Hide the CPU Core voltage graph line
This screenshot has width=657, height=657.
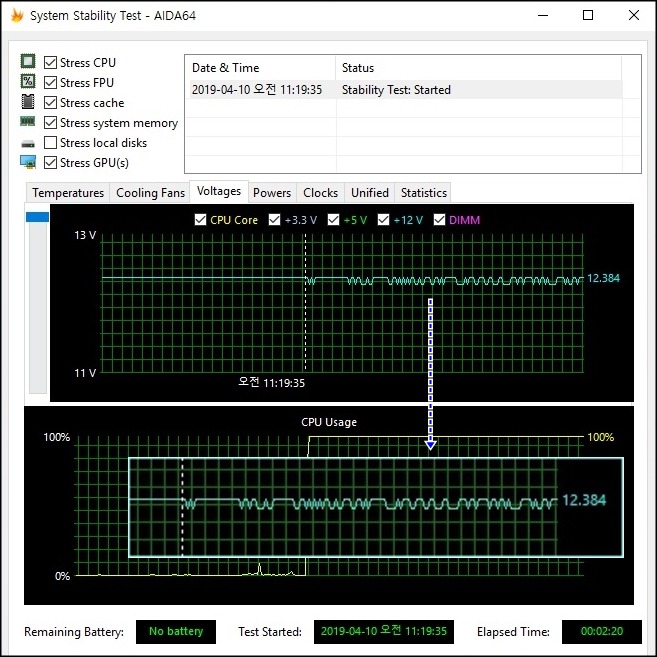point(200,220)
